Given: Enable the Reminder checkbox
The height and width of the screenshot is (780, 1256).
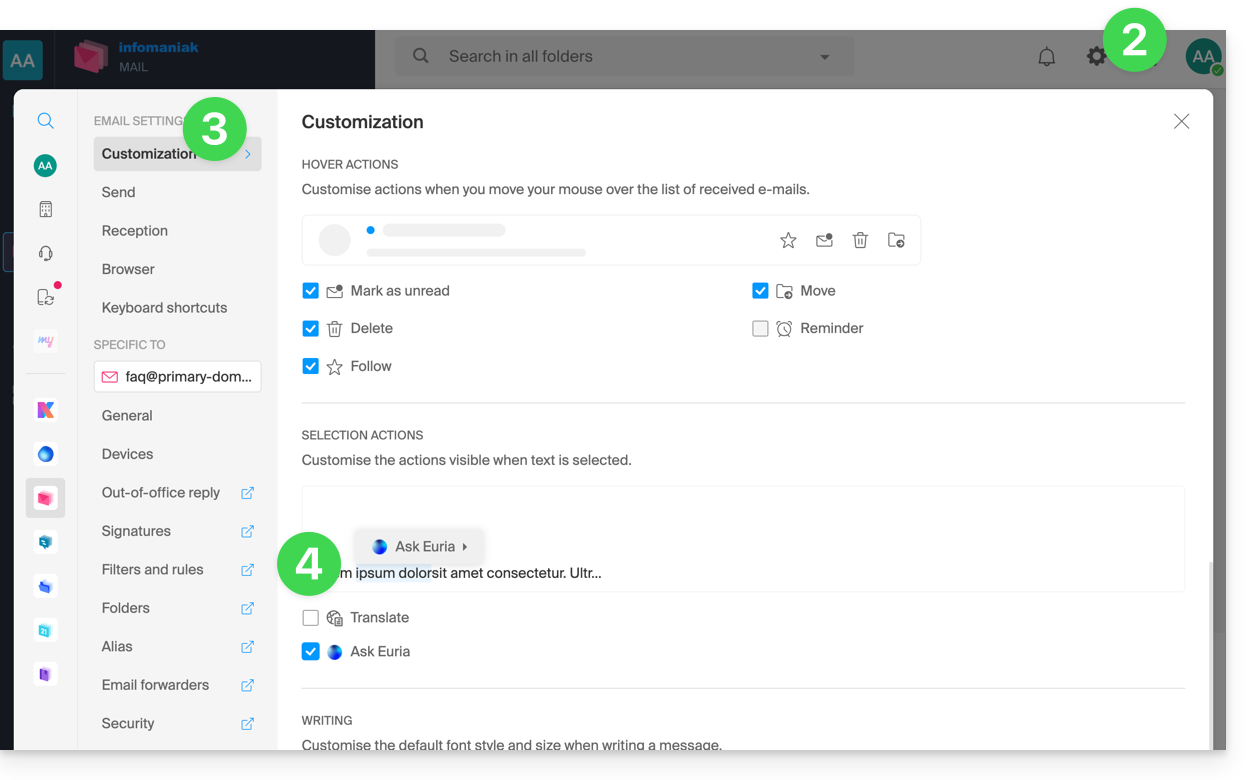Looking at the screenshot, I should click(760, 329).
